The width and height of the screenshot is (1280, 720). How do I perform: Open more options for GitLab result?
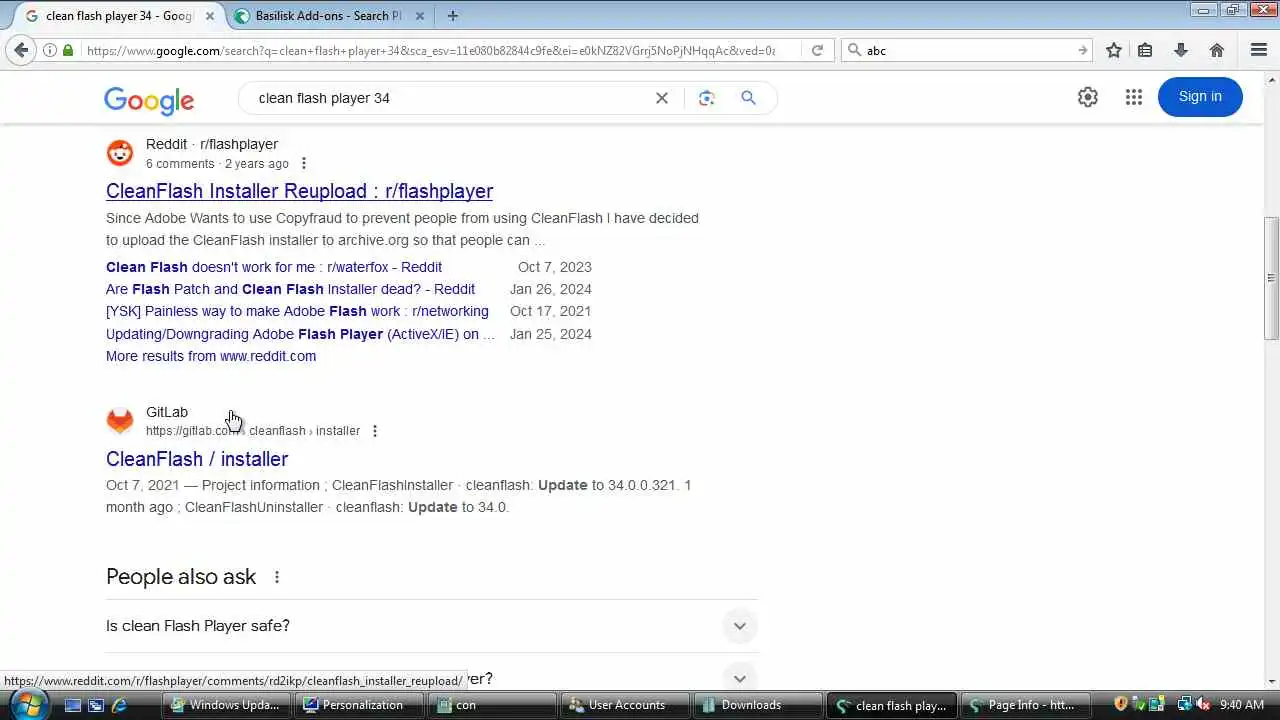pos(375,431)
